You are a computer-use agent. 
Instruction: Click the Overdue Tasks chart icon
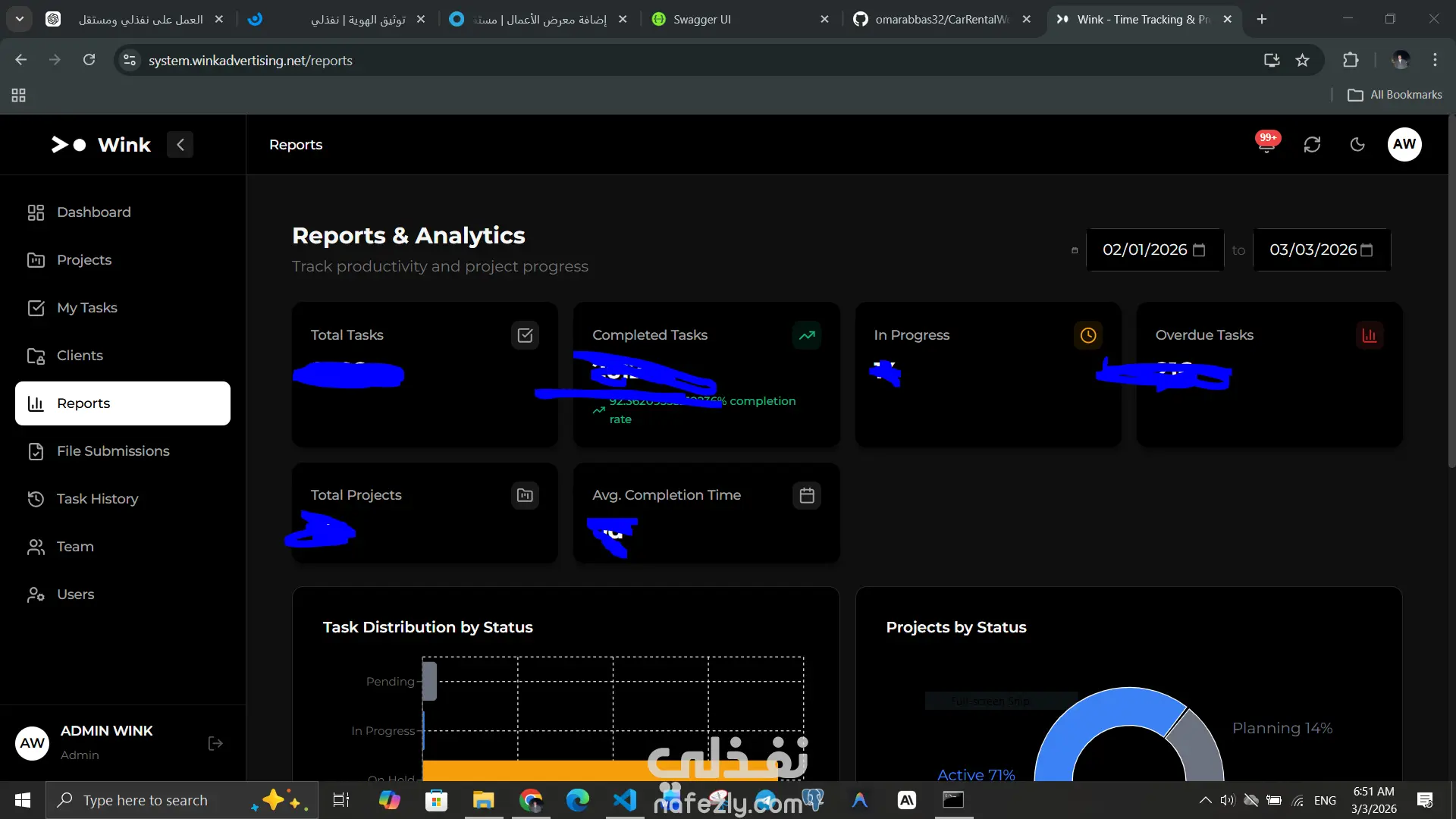1369,335
